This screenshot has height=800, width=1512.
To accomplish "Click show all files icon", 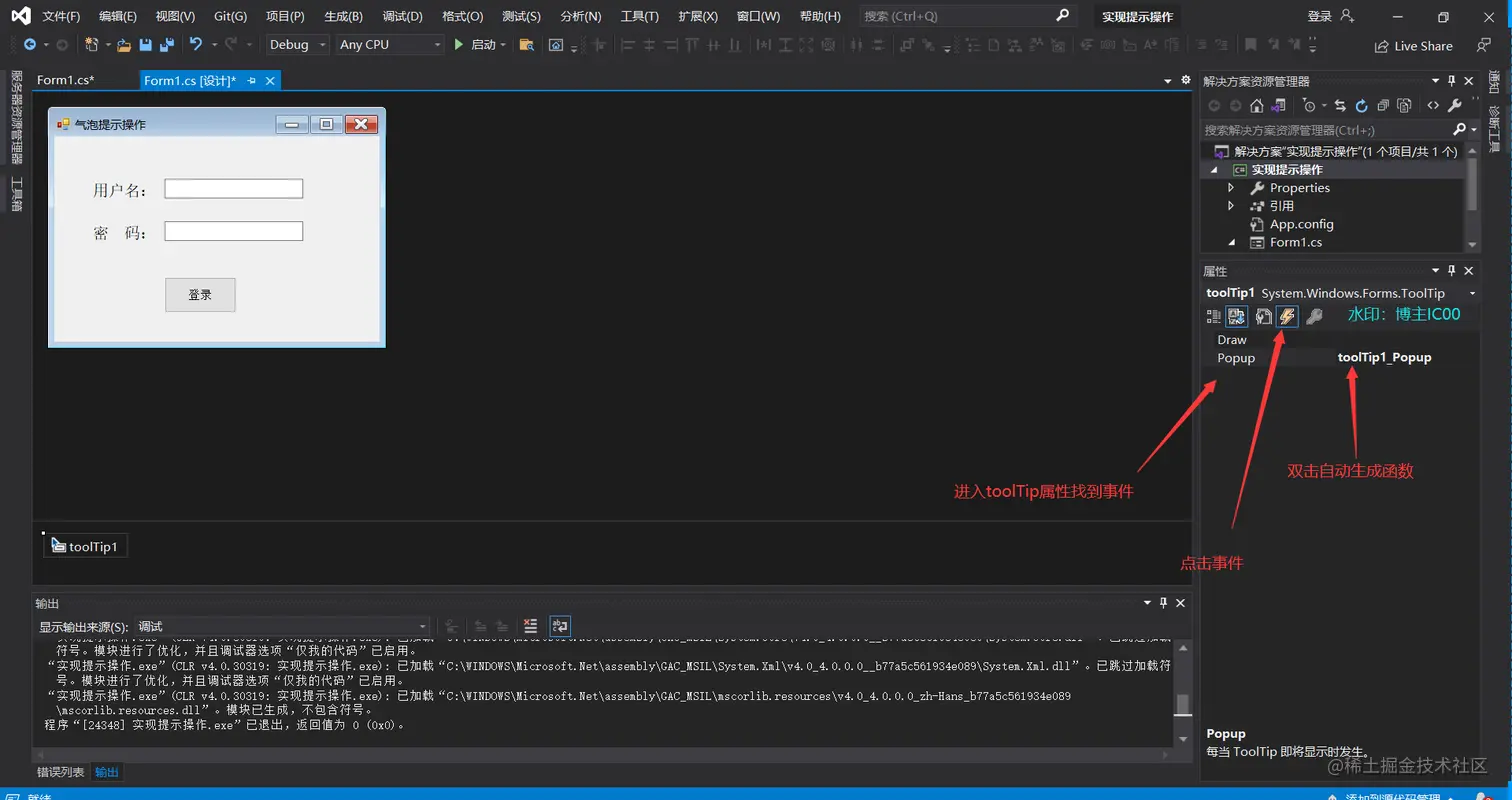I will tap(1404, 105).
